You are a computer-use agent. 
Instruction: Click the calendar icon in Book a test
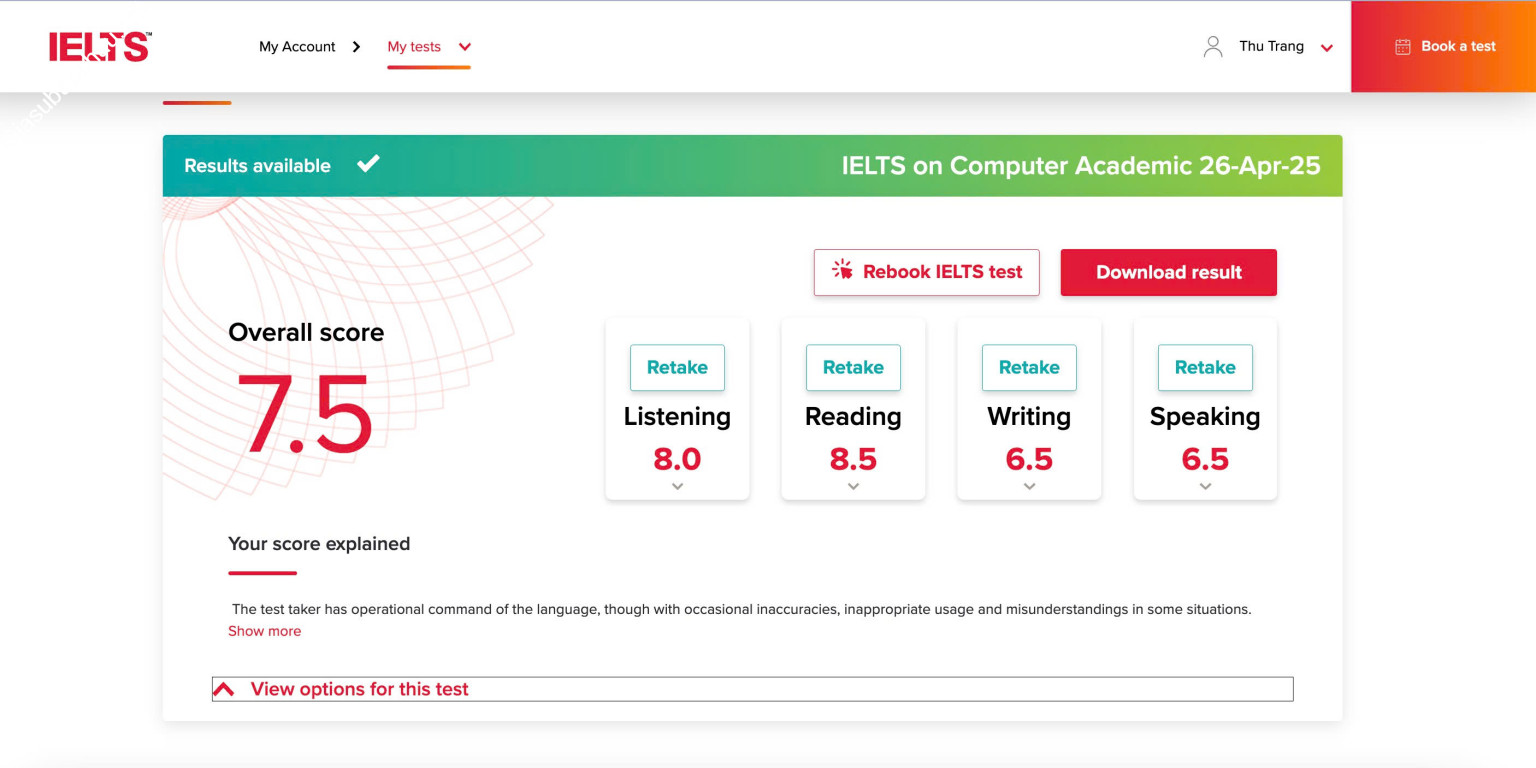click(x=1402, y=46)
